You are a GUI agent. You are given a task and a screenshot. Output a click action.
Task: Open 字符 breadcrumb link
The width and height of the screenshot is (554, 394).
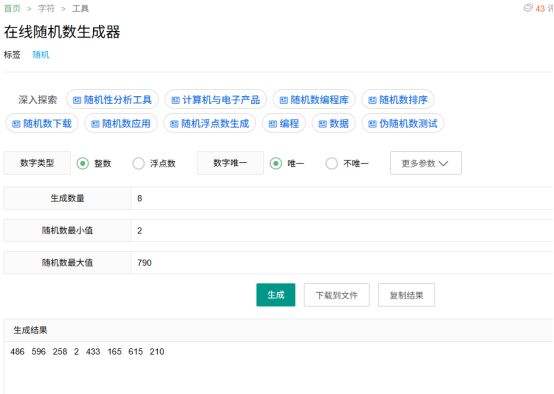click(x=46, y=8)
